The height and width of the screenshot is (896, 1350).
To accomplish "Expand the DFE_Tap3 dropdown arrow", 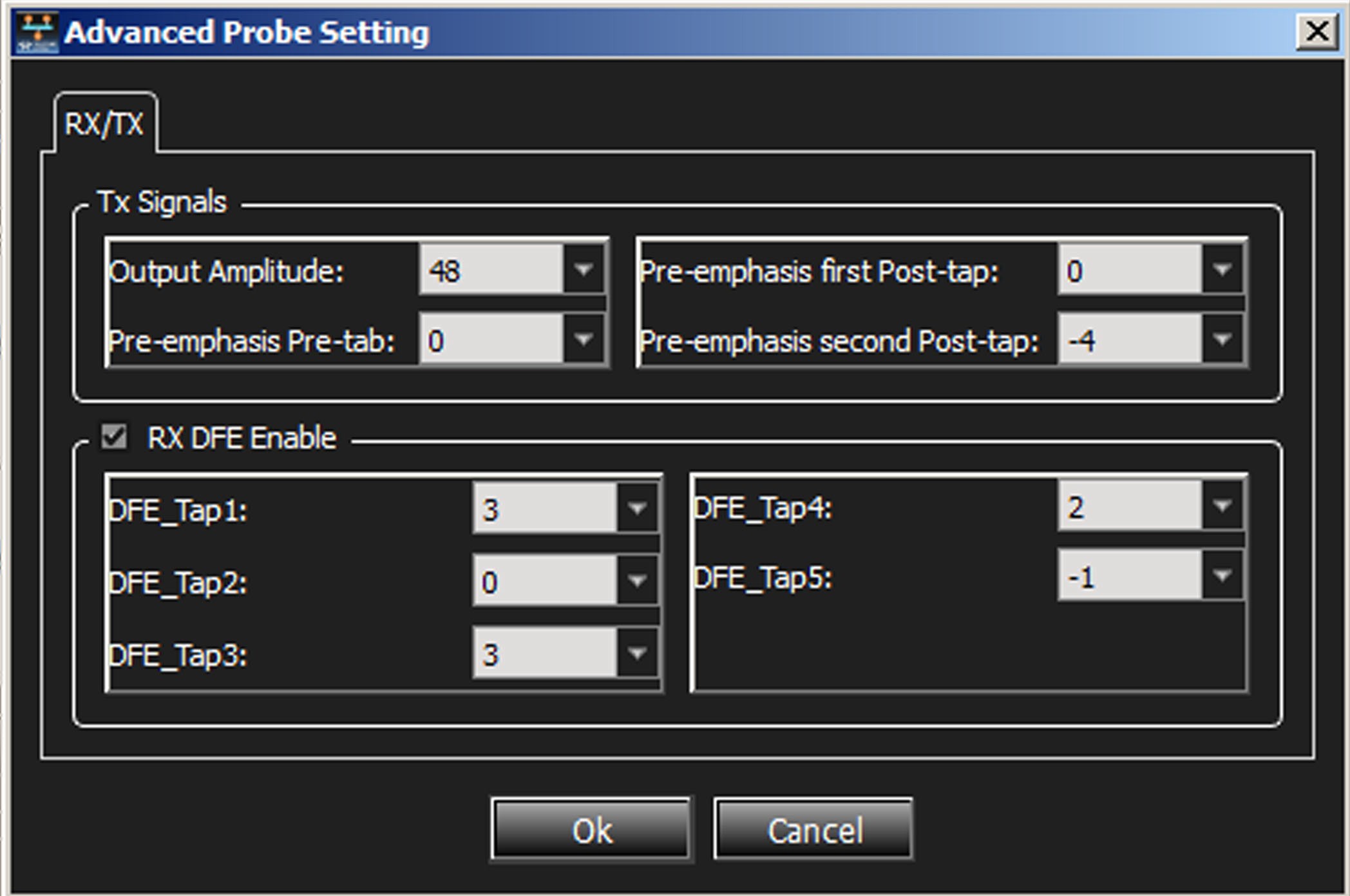I will pos(637,653).
